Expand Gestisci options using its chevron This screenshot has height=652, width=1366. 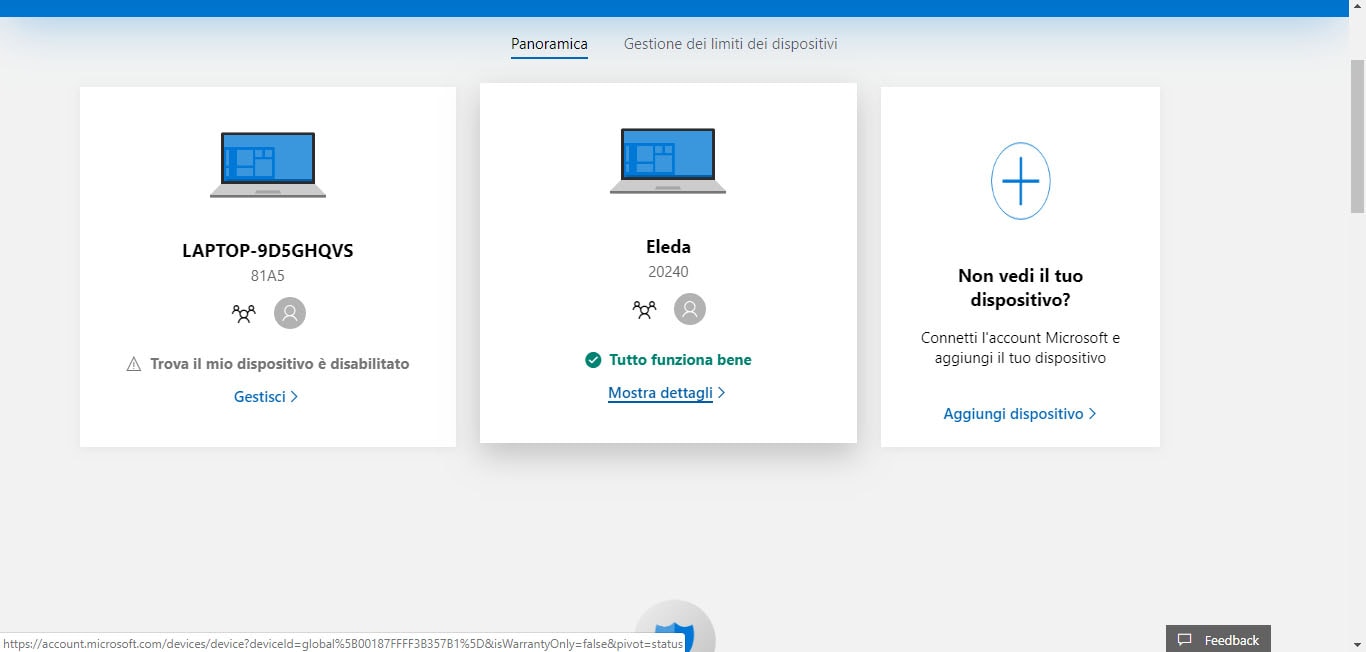[295, 396]
